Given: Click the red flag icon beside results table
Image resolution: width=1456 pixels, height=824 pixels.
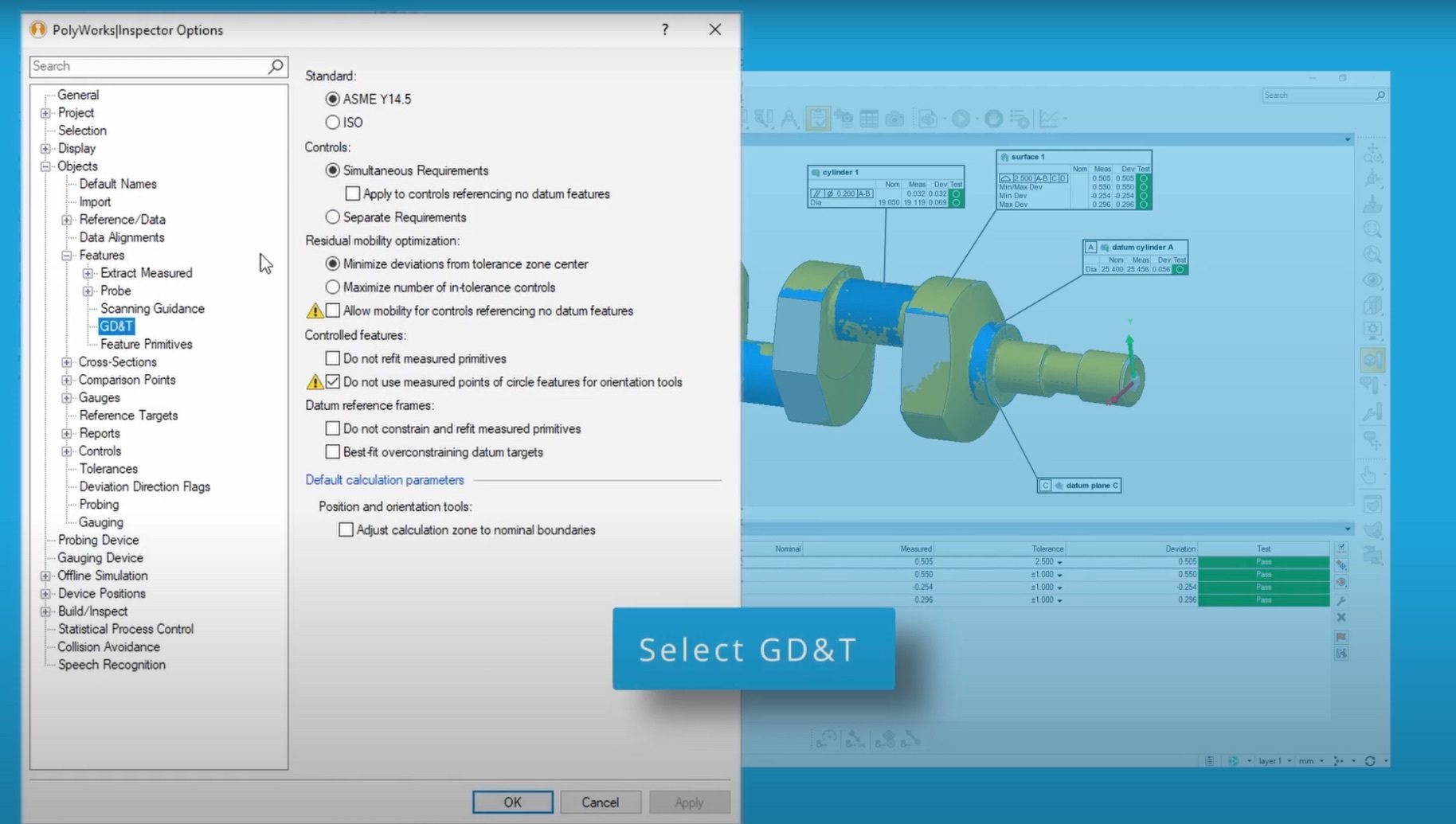Looking at the screenshot, I should (x=1341, y=636).
